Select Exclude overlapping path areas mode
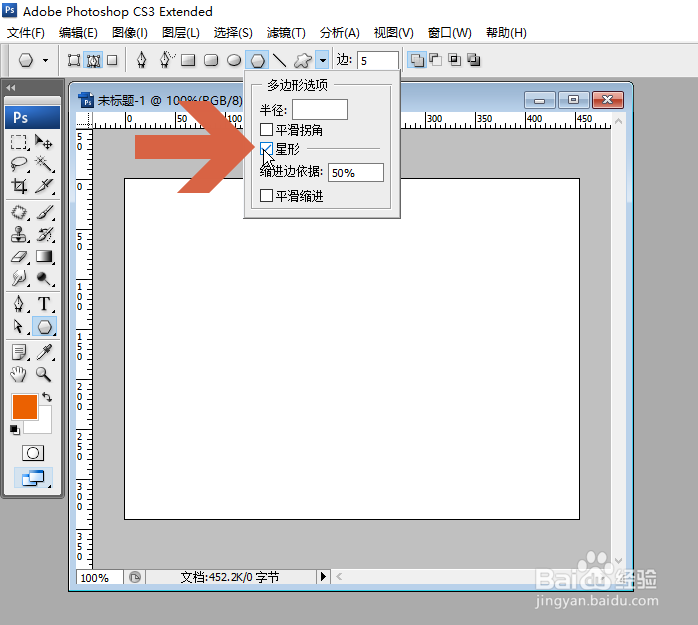This screenshot has height=625, width=698. [474, 60]
